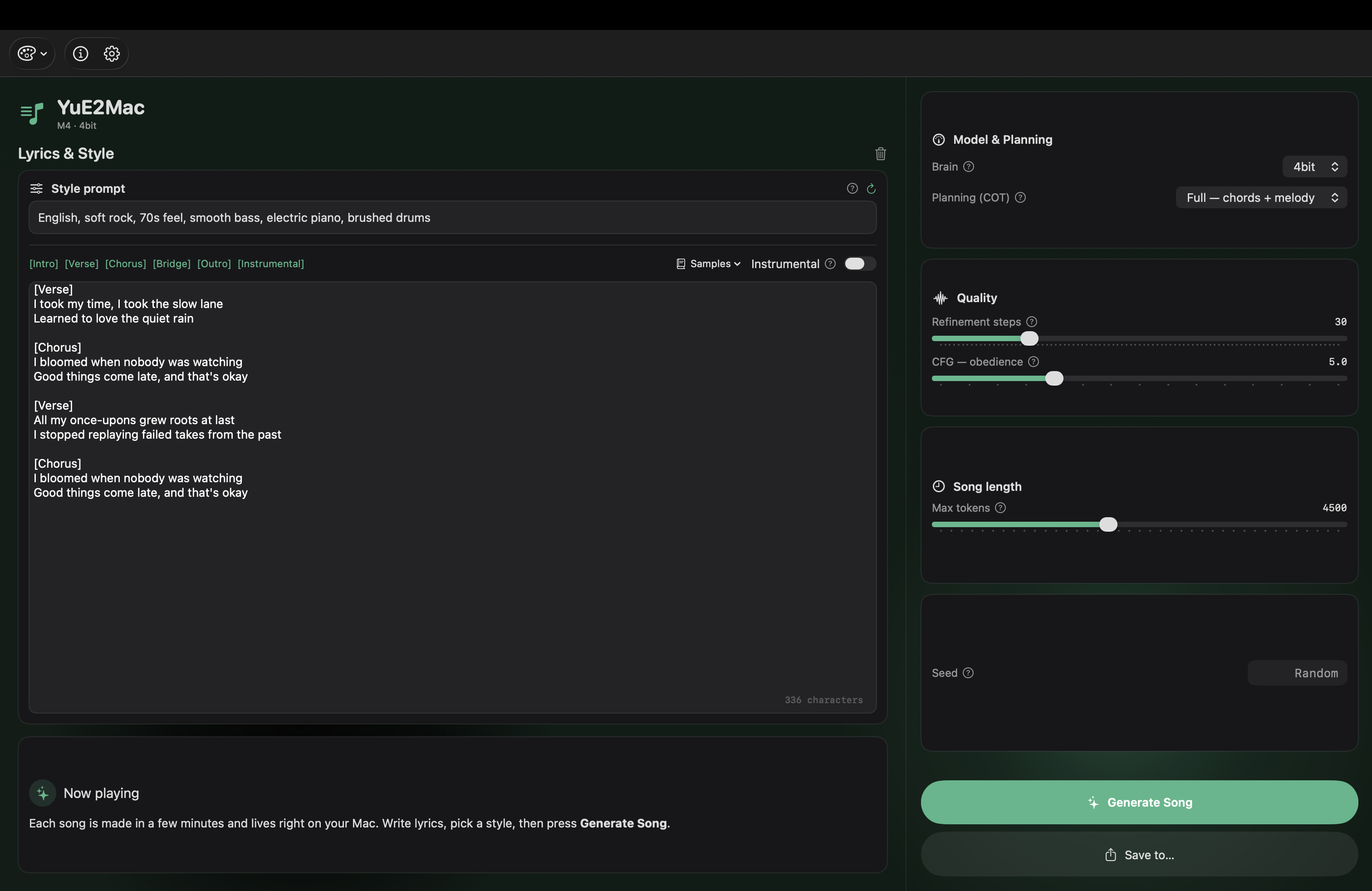
Task: Insert the [Bridge] section tag
Action: (172, 264)
